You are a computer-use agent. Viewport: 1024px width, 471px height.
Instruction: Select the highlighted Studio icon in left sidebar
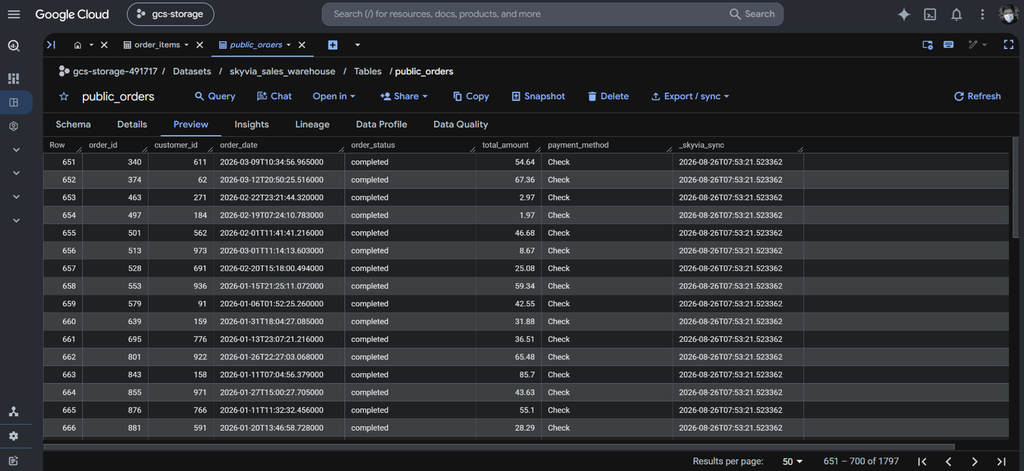tap(14, 103)
